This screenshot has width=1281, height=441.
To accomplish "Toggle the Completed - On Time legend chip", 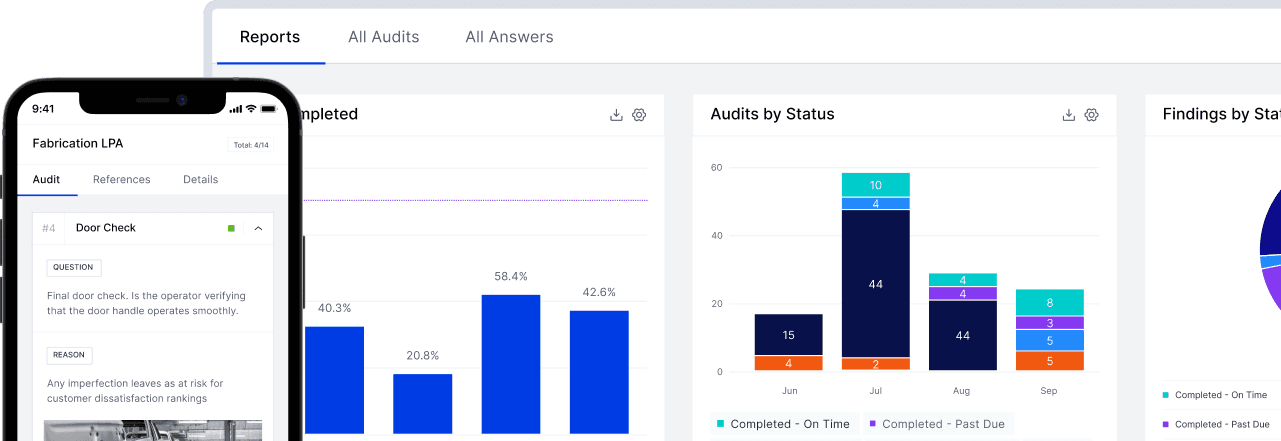I will [783, 424].
